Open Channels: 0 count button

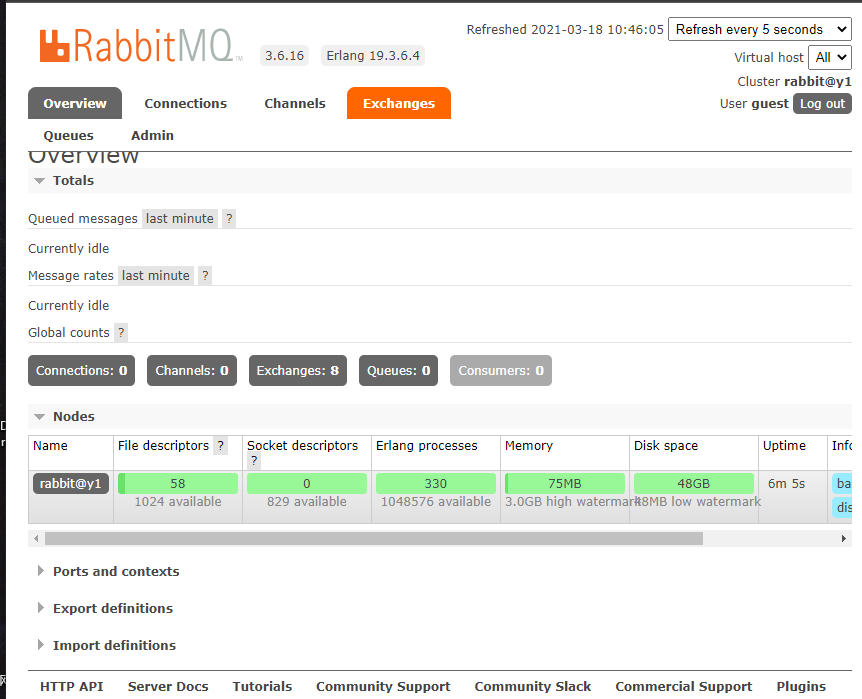(192, 371)
